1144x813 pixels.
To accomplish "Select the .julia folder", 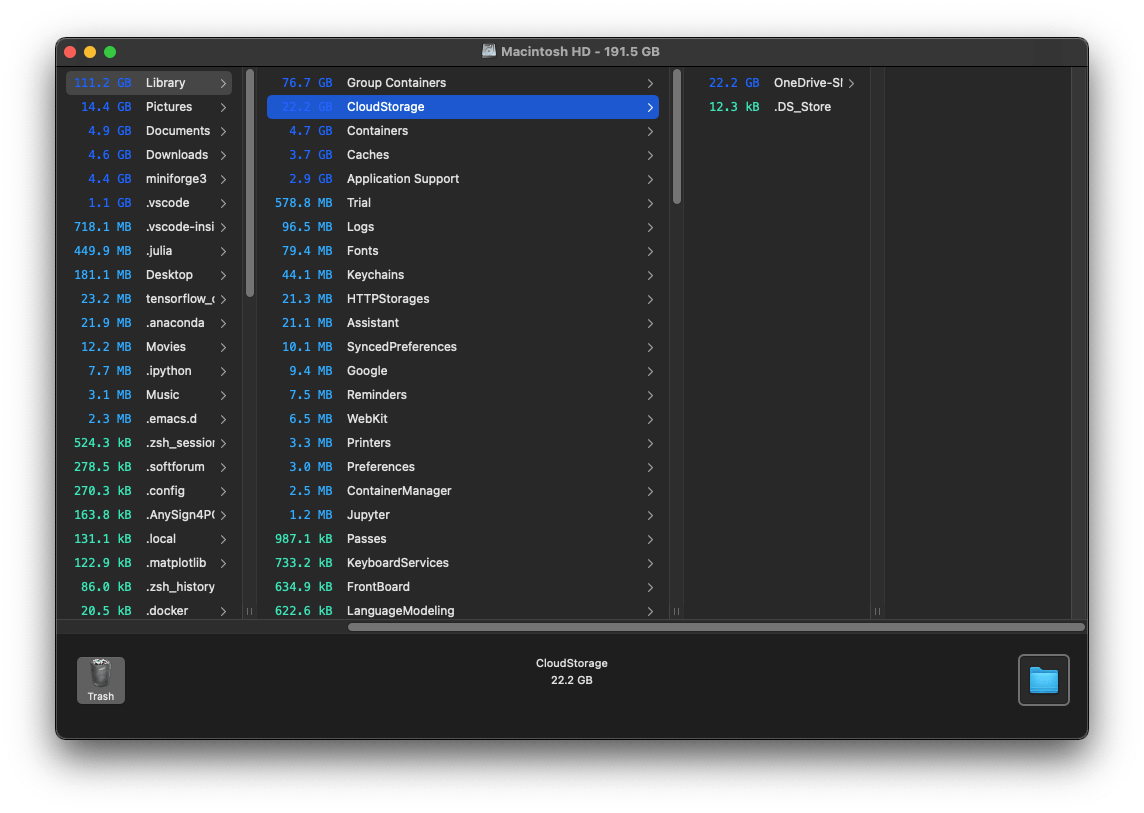I will coord(149,251).
